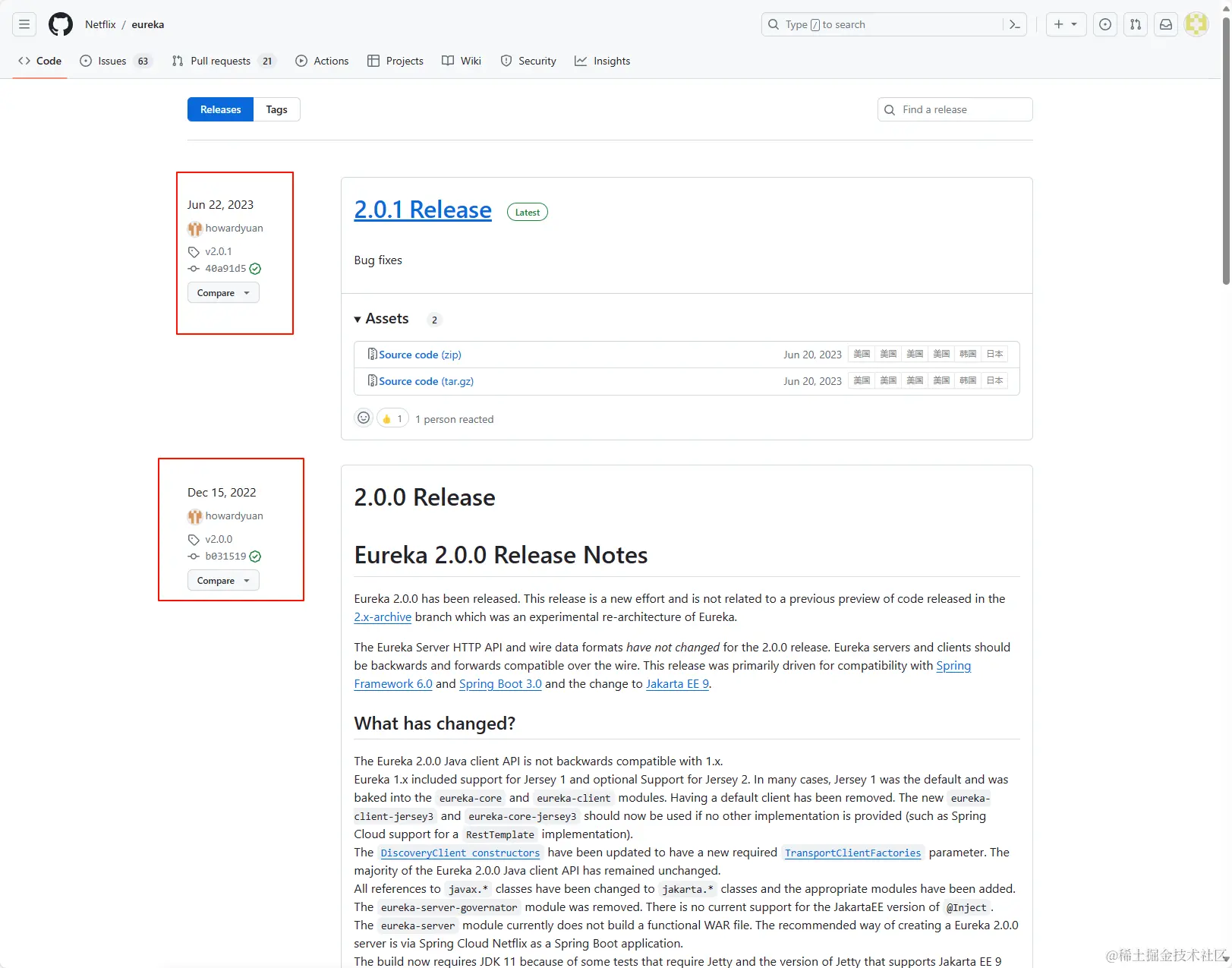Expand Compare dropdown for v2.0.0

pyautogui.click(x=223, y=581)
